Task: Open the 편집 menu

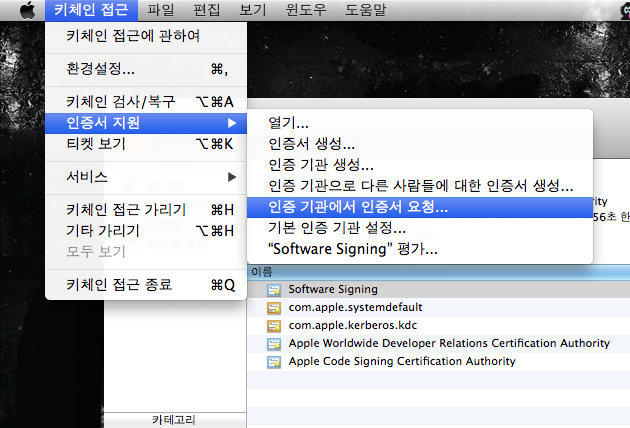Action: pyautogui.click(x=207, y=10)
